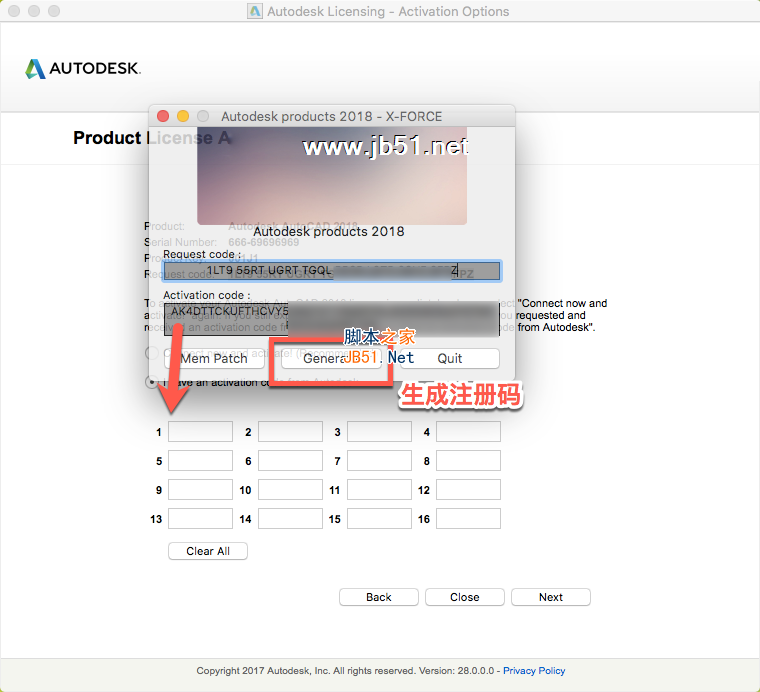
Task: Close the X-FORCE keygen window with red button
Action: 163,116
